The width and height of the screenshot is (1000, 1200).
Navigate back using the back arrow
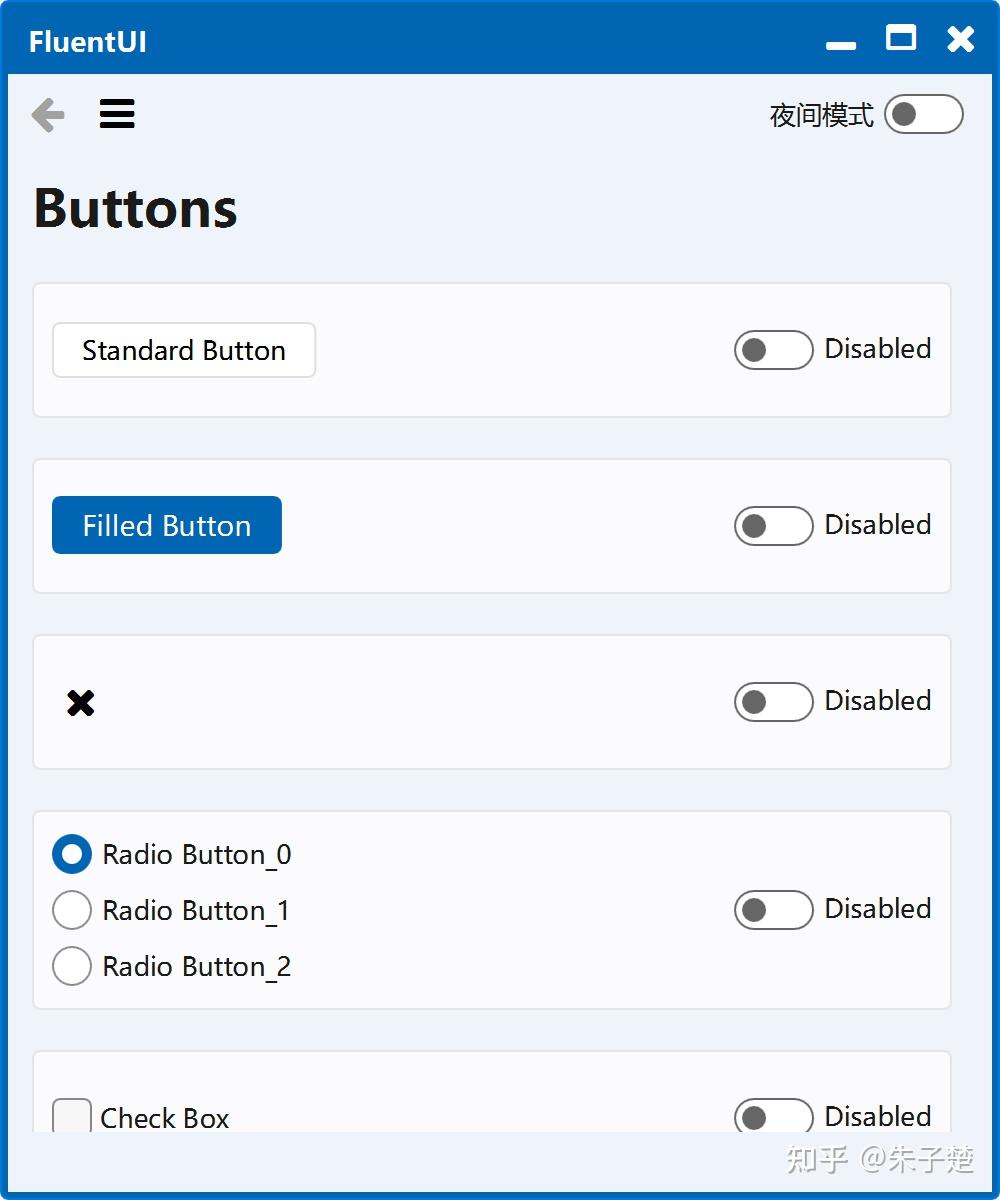(47, 114)
